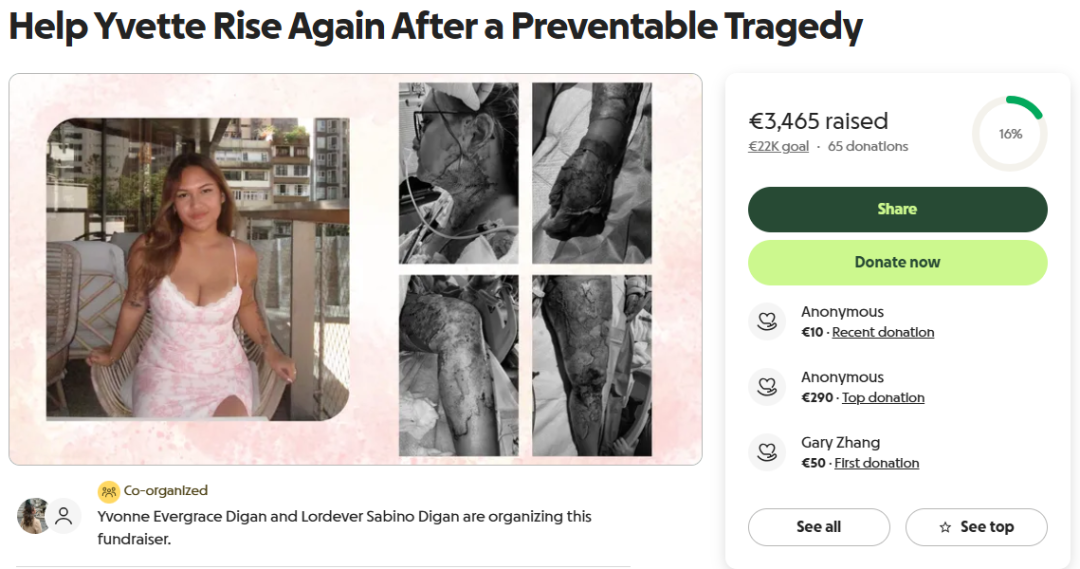Open the main photo of woman in pink dress
This screenshot has height=569, width=1080.
(x=198, y=269)
